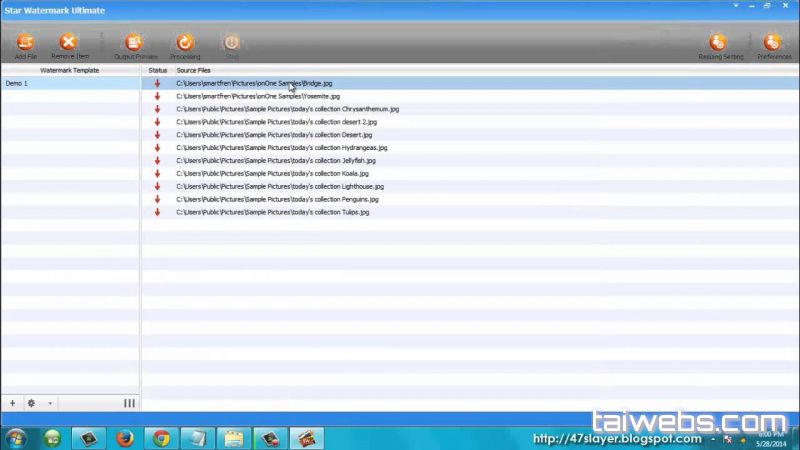
Task: Click the Add File toolbar icon
Action: tap(26, 43)
